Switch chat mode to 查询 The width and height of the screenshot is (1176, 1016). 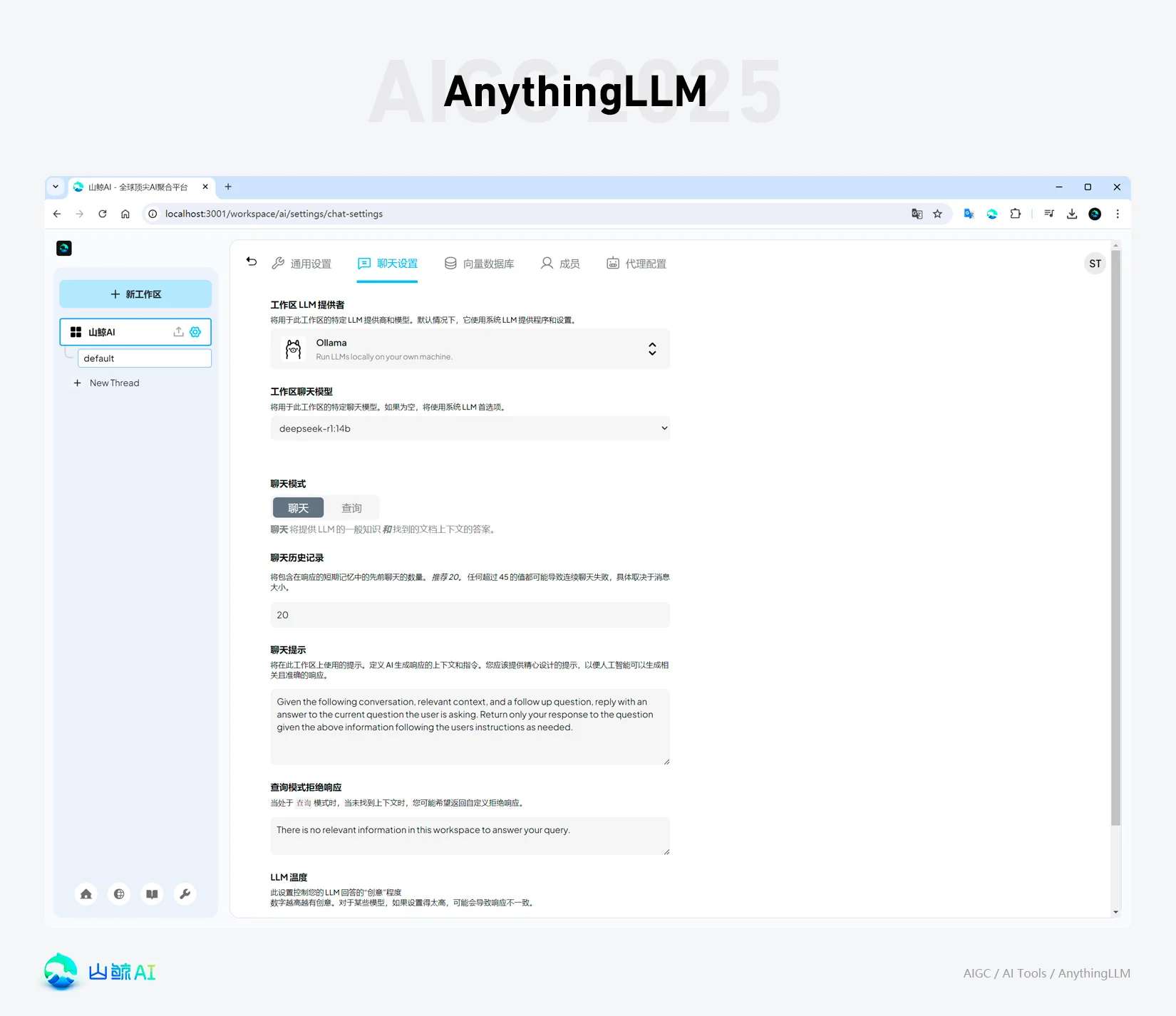[x=351, y=508]
